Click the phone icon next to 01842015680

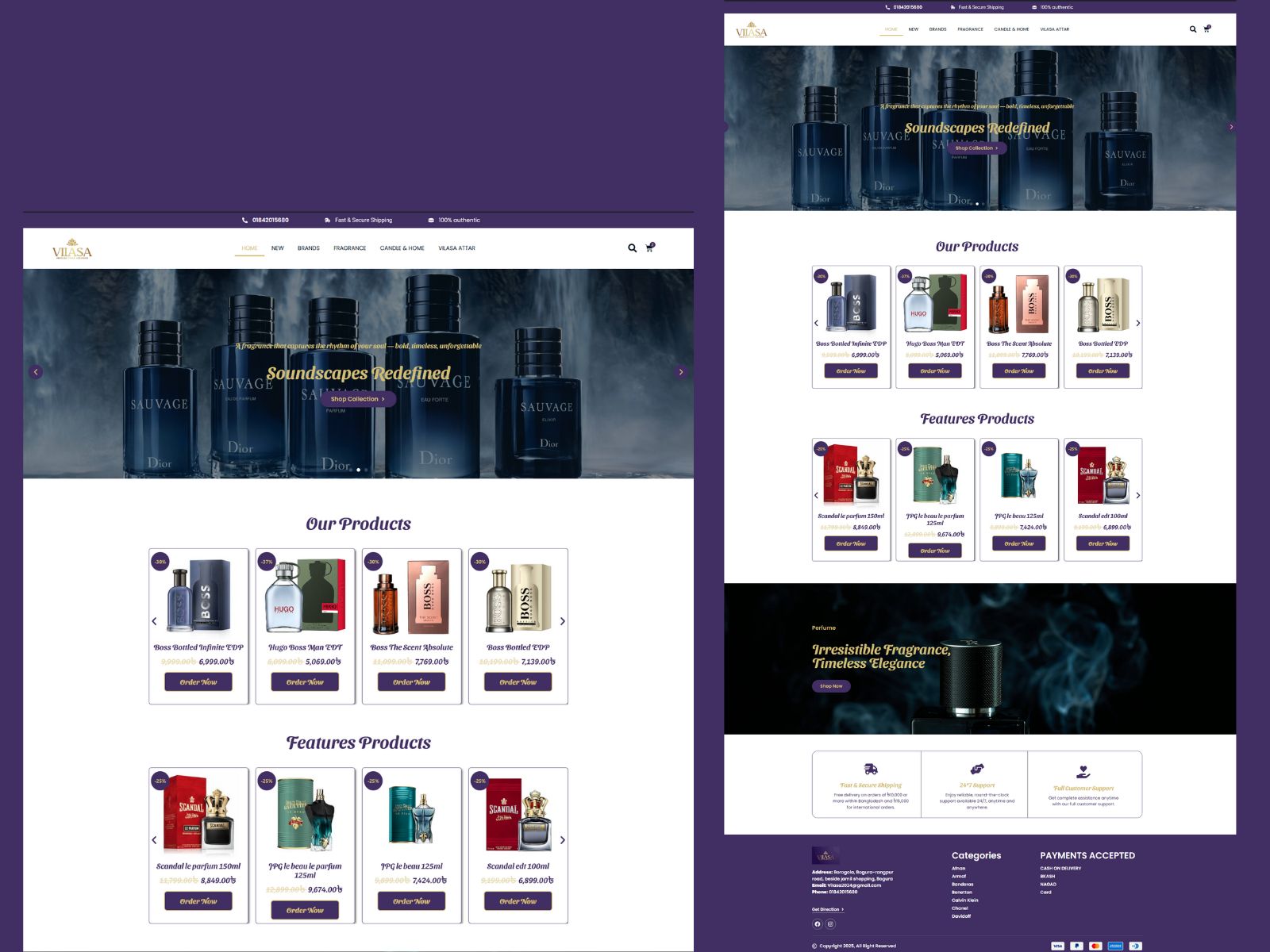(243, 220)
